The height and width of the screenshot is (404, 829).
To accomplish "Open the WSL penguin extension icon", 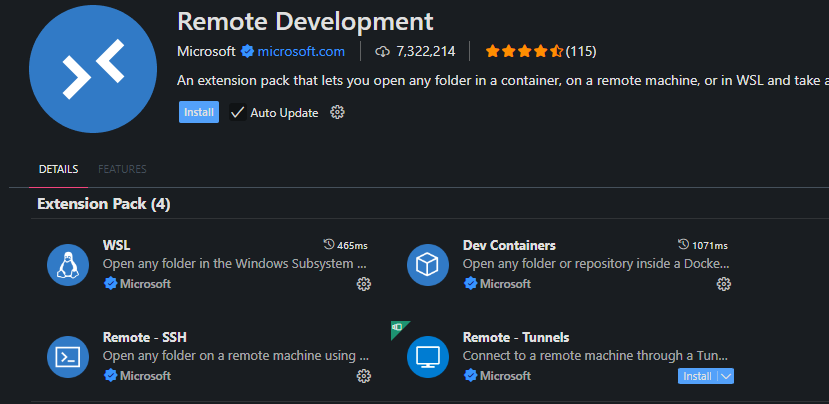I will pyautogui.click(x=69, y=265).
